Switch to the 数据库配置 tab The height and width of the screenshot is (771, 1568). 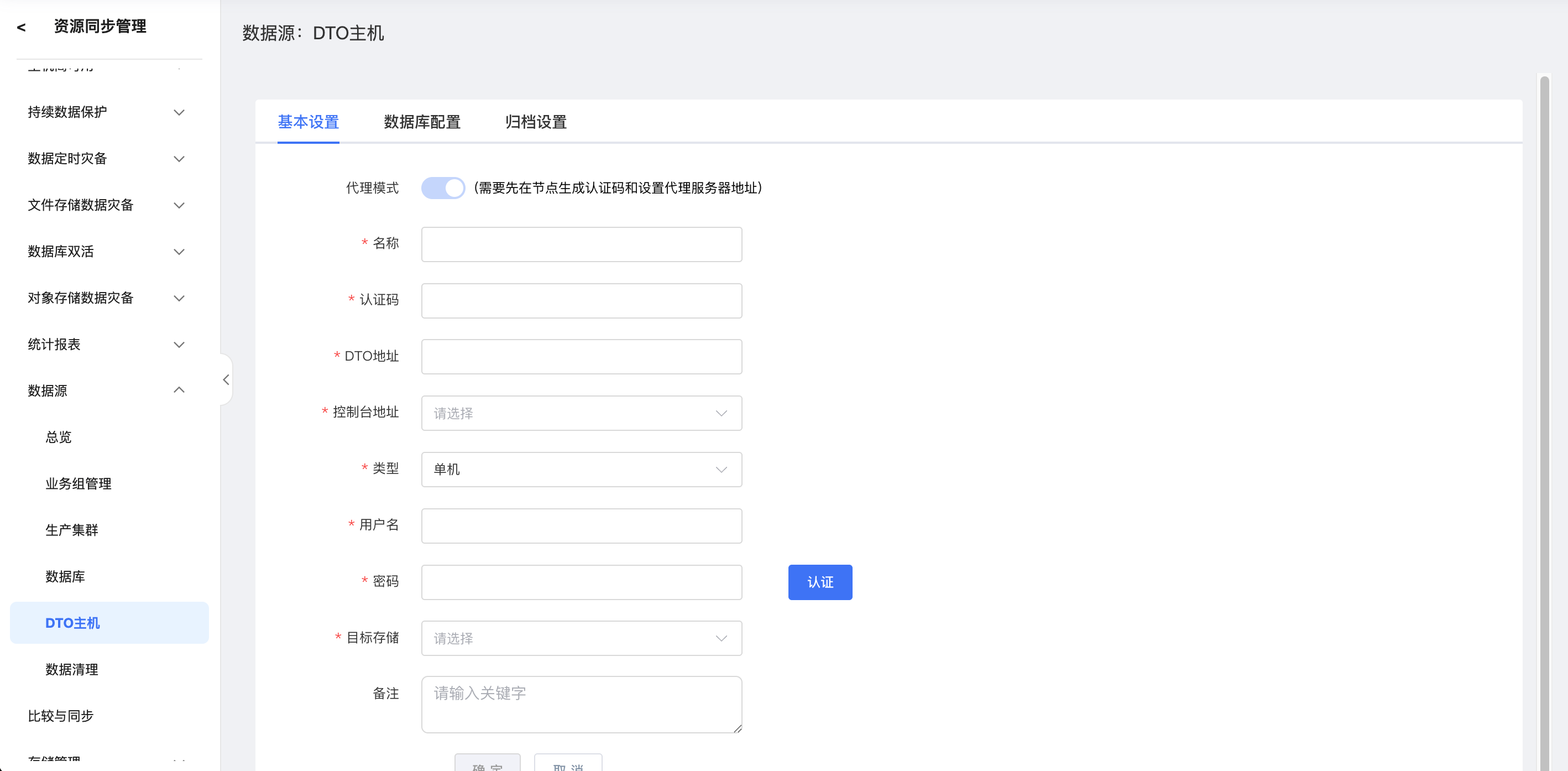point(422,122)
